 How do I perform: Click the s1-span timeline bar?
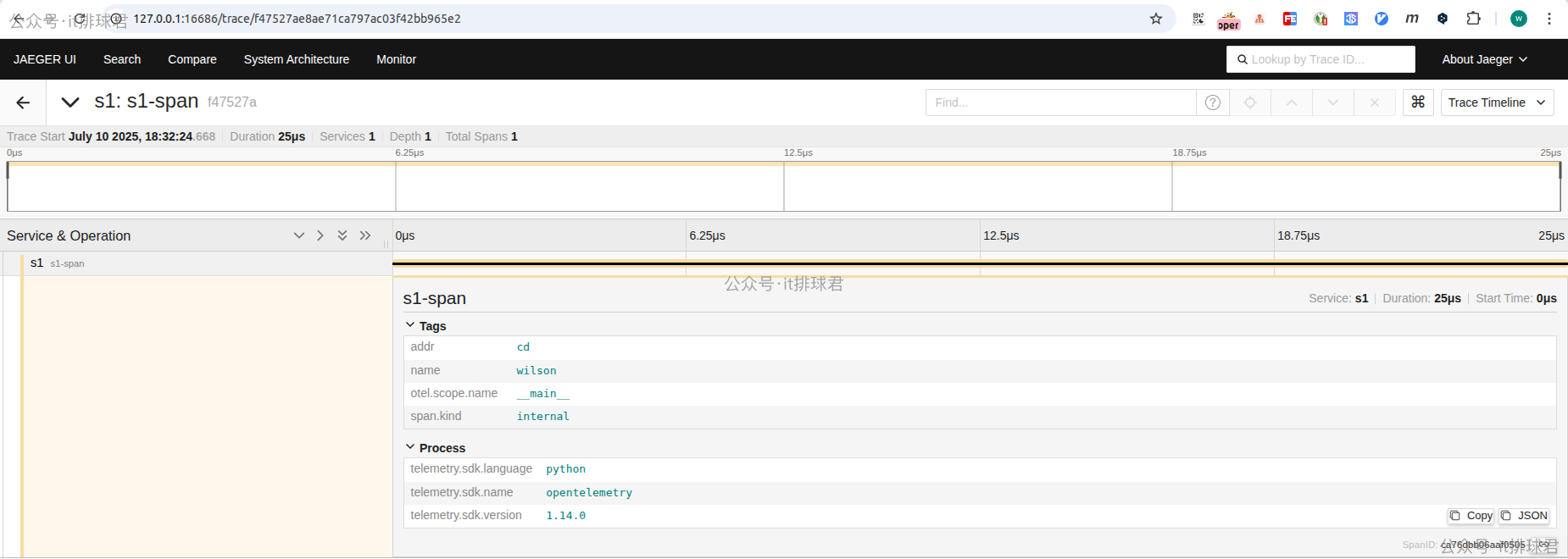[x=980, y=263]
